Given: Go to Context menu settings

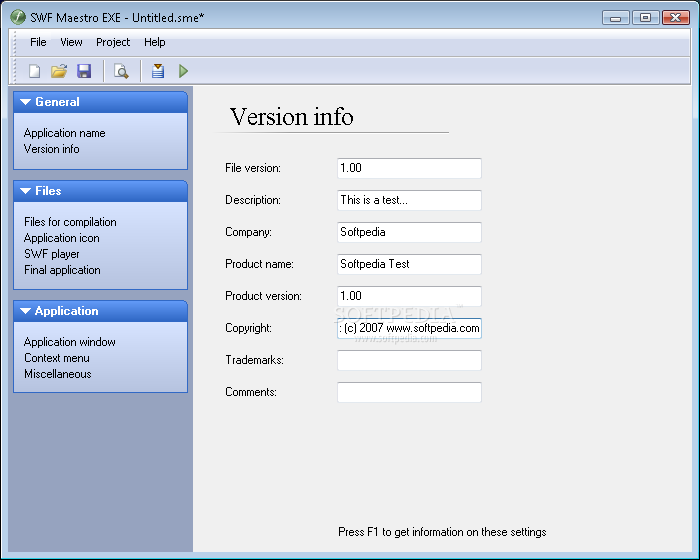Looking at the screenshot, I should coord(57,358).
